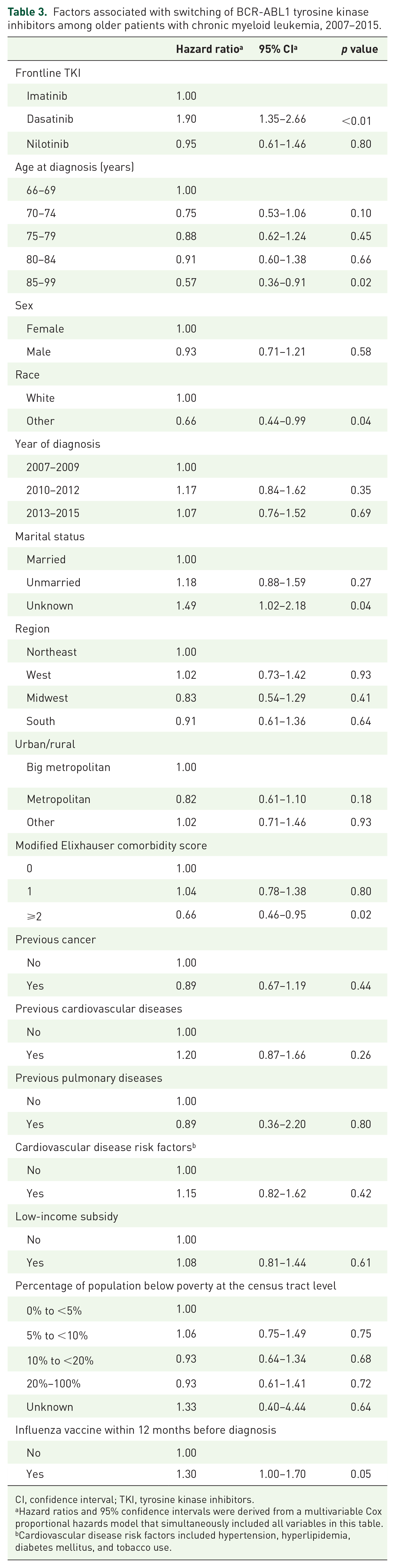Image resolution: width=395 pixels, height=1568 pixels.
Task: Click the 85–99 age group row
Action: (197, 282)
